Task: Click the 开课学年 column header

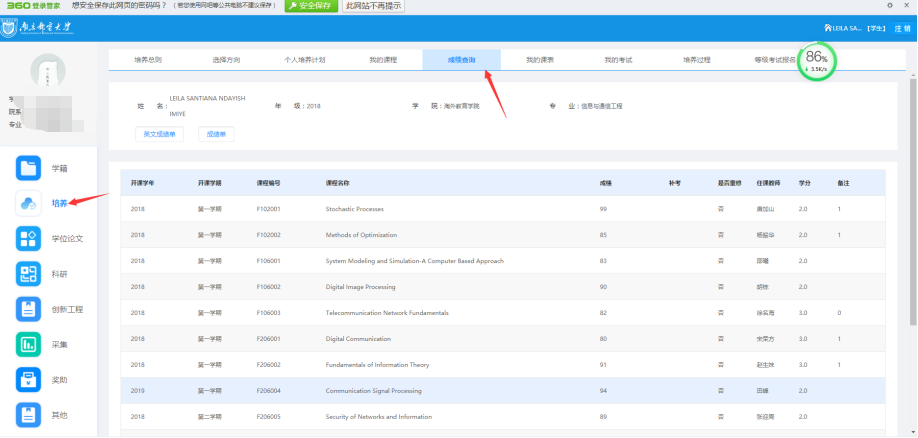Action: tap(142, 183)
